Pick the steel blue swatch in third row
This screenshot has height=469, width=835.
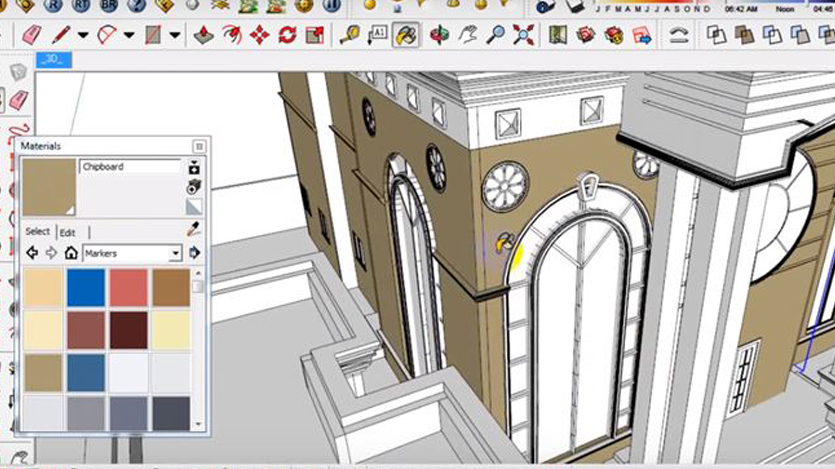[86, 373]
